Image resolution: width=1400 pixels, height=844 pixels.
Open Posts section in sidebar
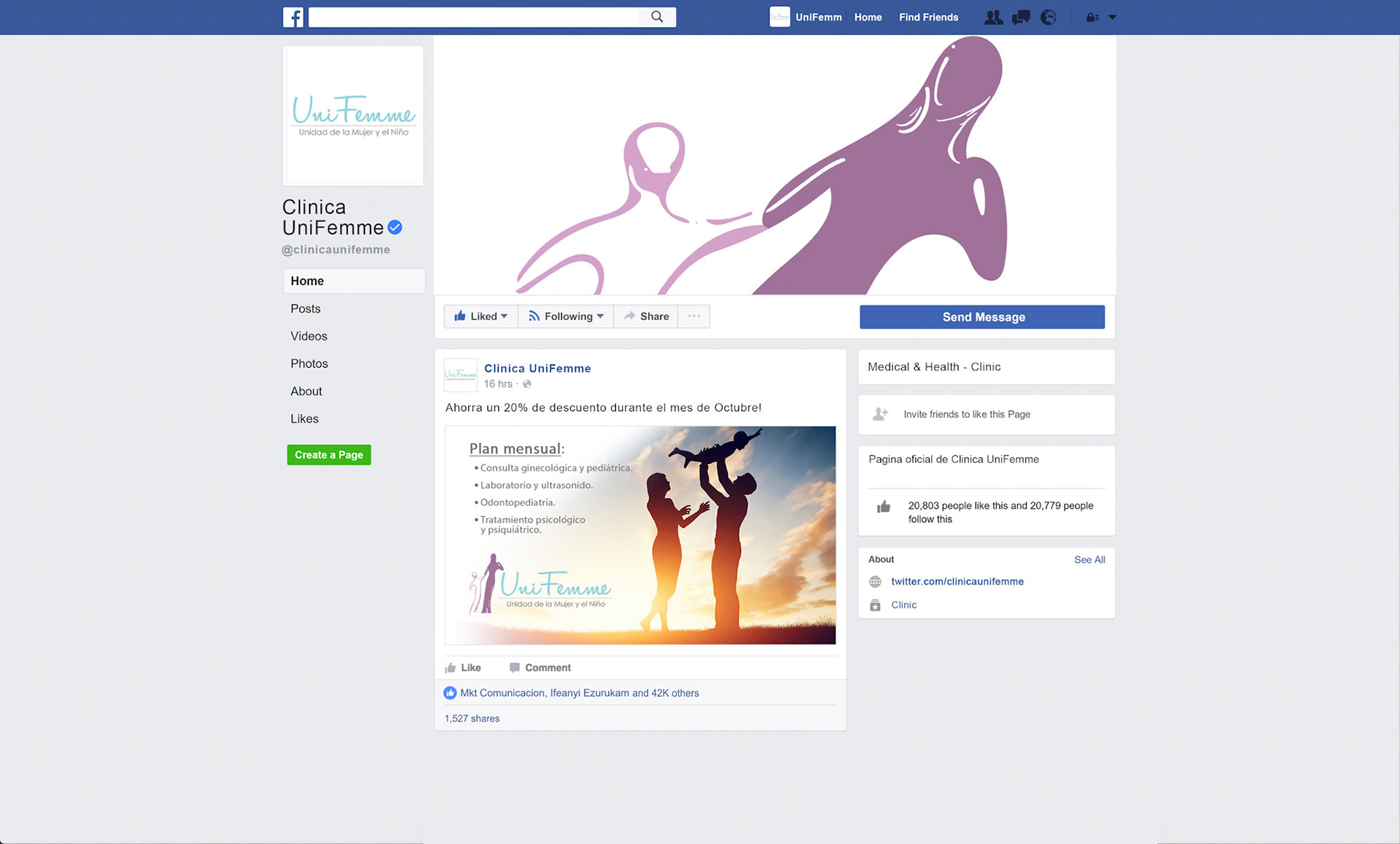pos(306,308)
